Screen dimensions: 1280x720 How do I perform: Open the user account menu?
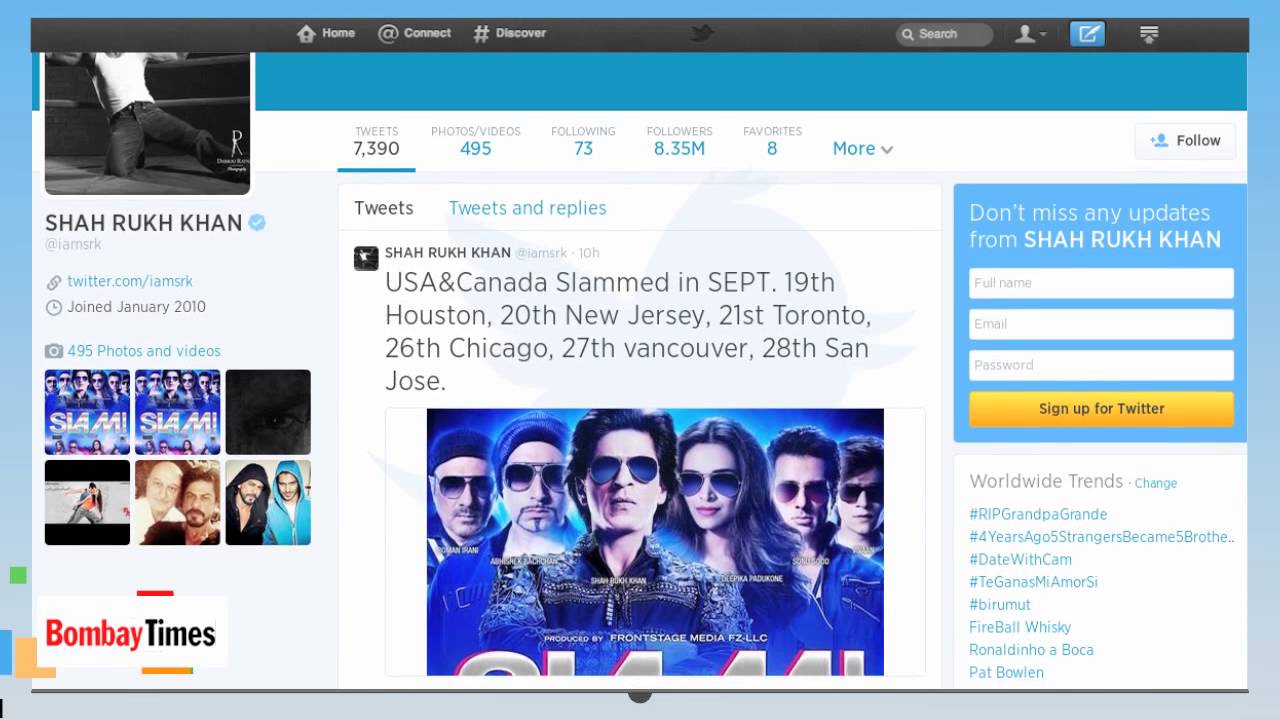click(x=1030, y=34)
